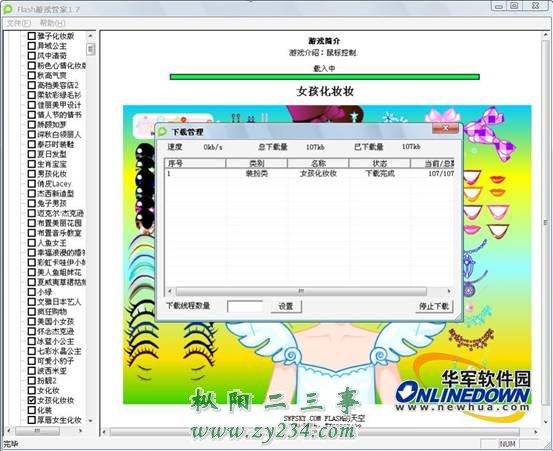Uncheck the 女孩化妆妆 checkbox
The height and width of the screenshot is (451, 553).
(32, 400)
